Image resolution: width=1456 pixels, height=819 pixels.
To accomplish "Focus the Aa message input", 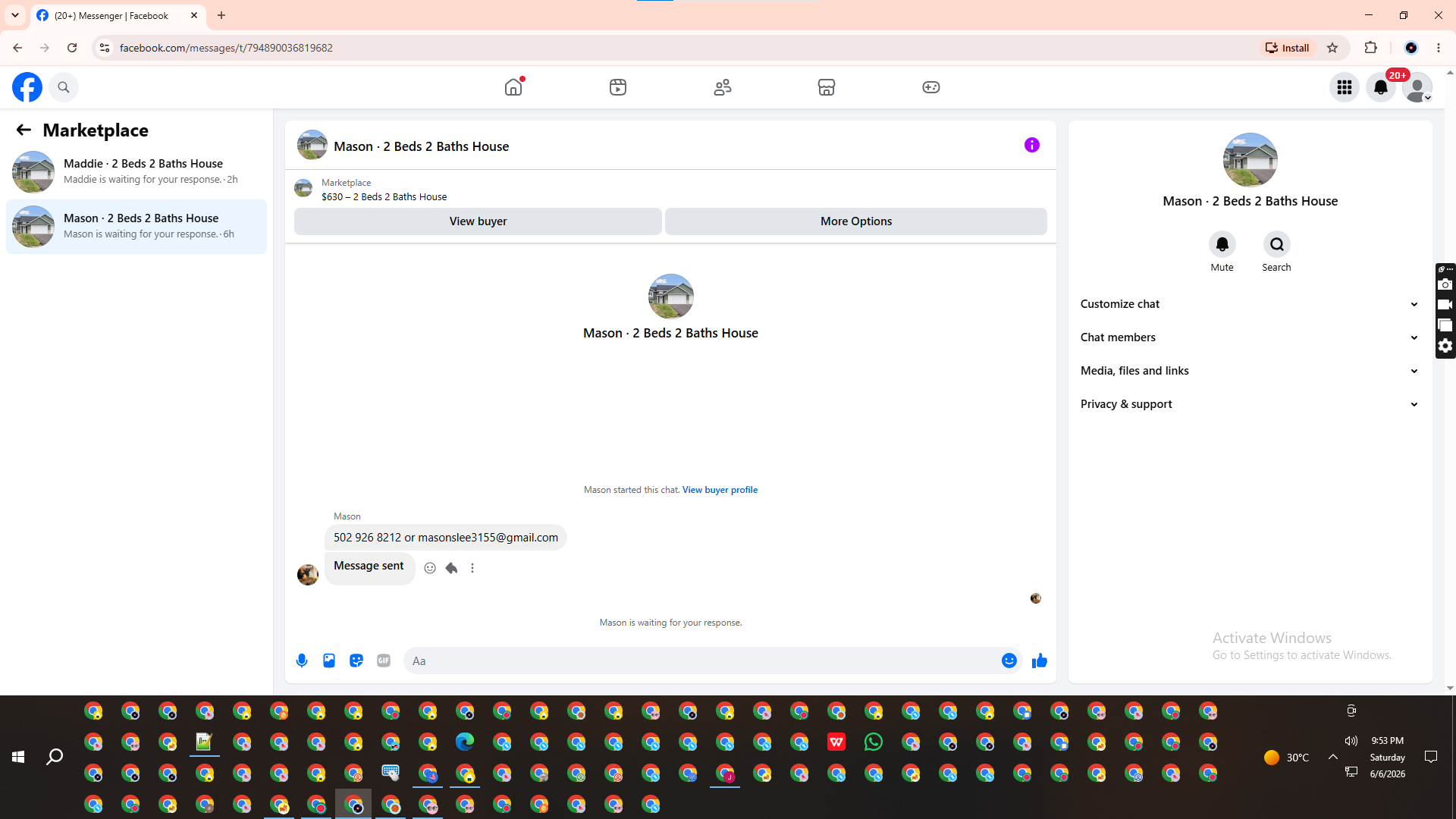I will pos(701,661).
